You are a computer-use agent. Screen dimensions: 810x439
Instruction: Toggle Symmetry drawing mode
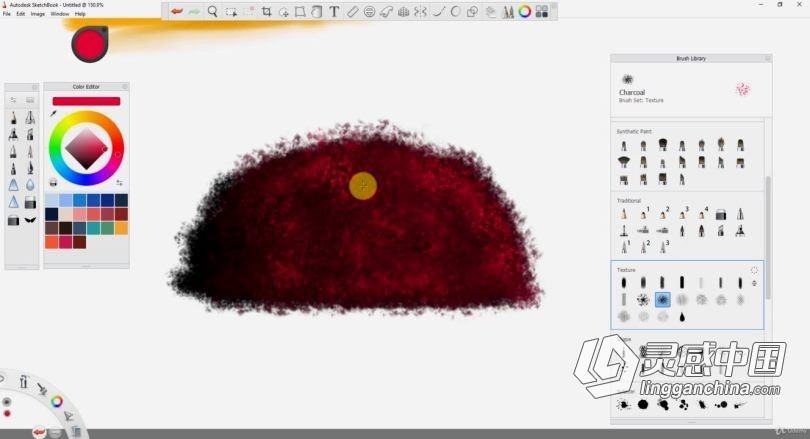[420, 11]
